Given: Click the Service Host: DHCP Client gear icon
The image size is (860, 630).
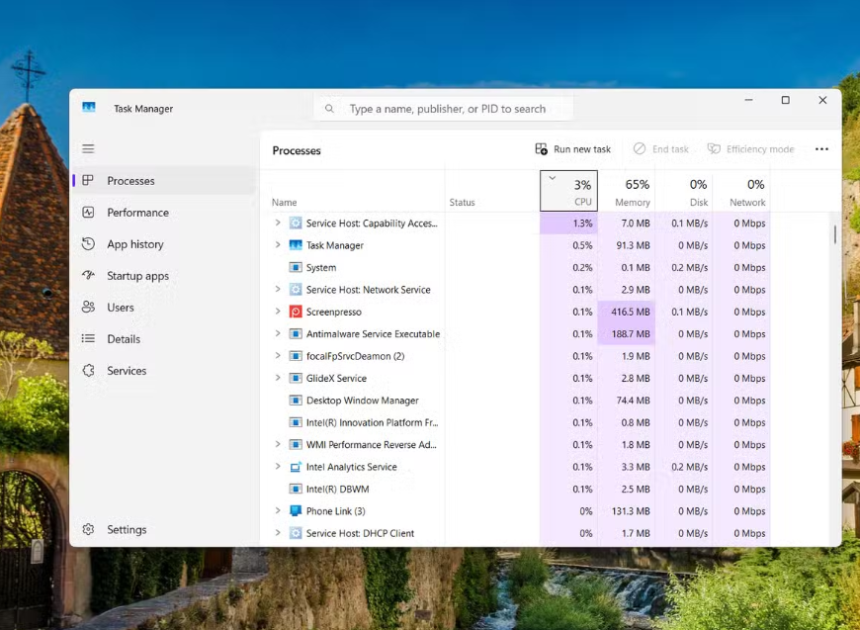Looking at the screenshot, I should tap(295, 533).
